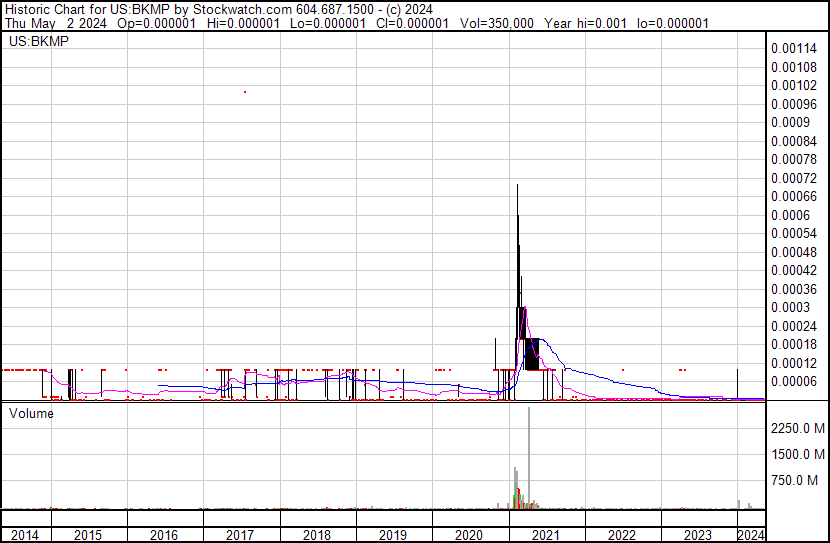Click the 0.00114 price axis label

795,48
